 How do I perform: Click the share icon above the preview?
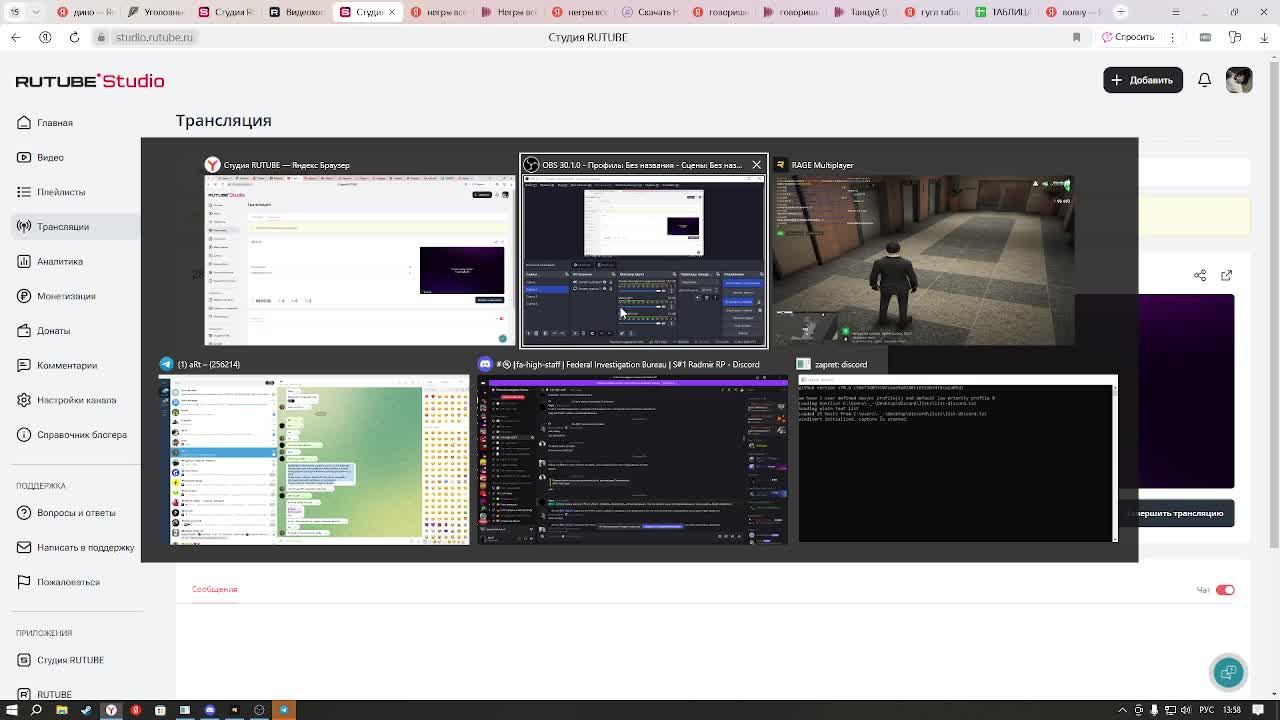pos(1200,275)
